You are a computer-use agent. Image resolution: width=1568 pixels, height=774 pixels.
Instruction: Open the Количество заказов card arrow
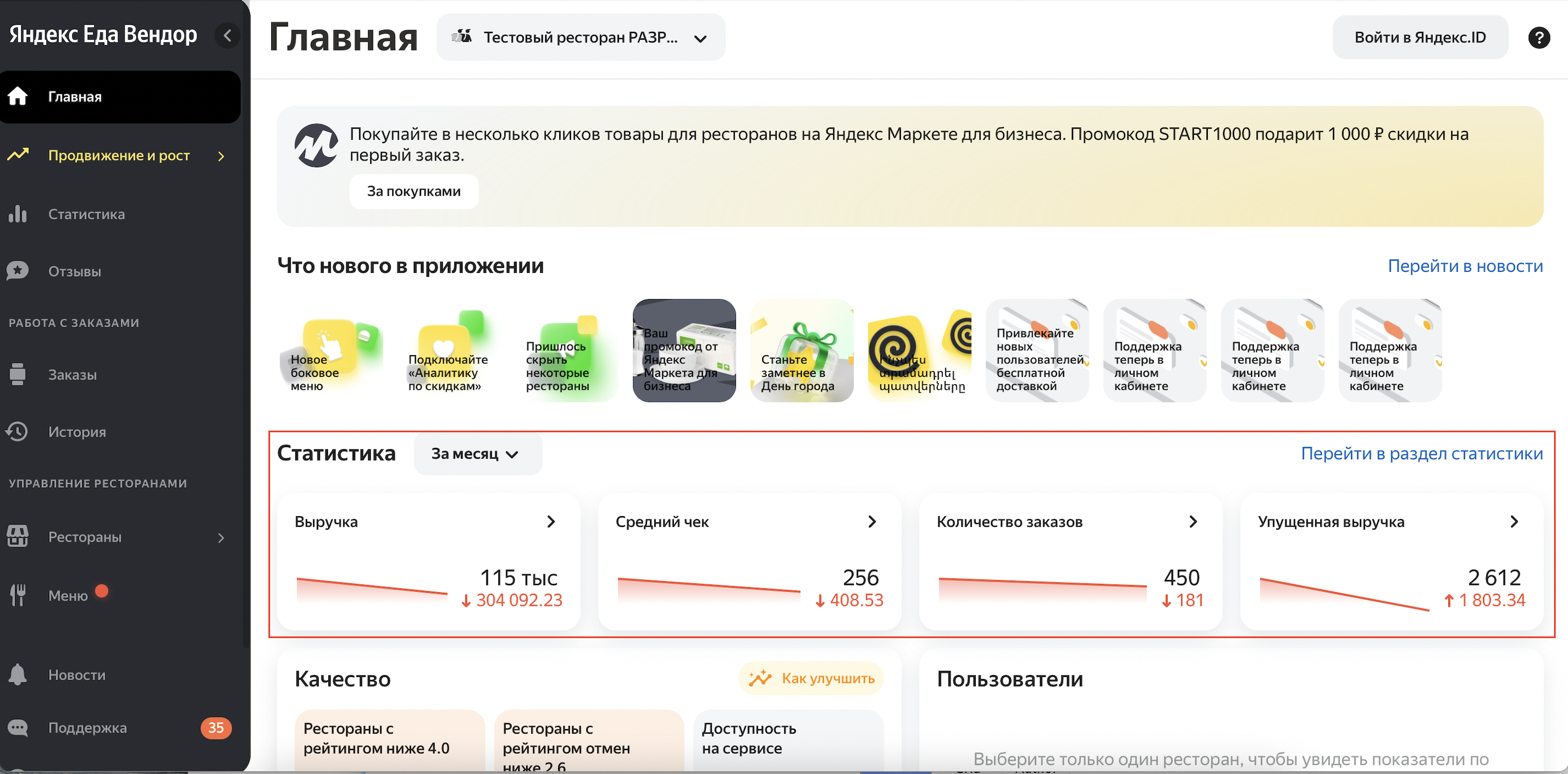(1193, 521)
